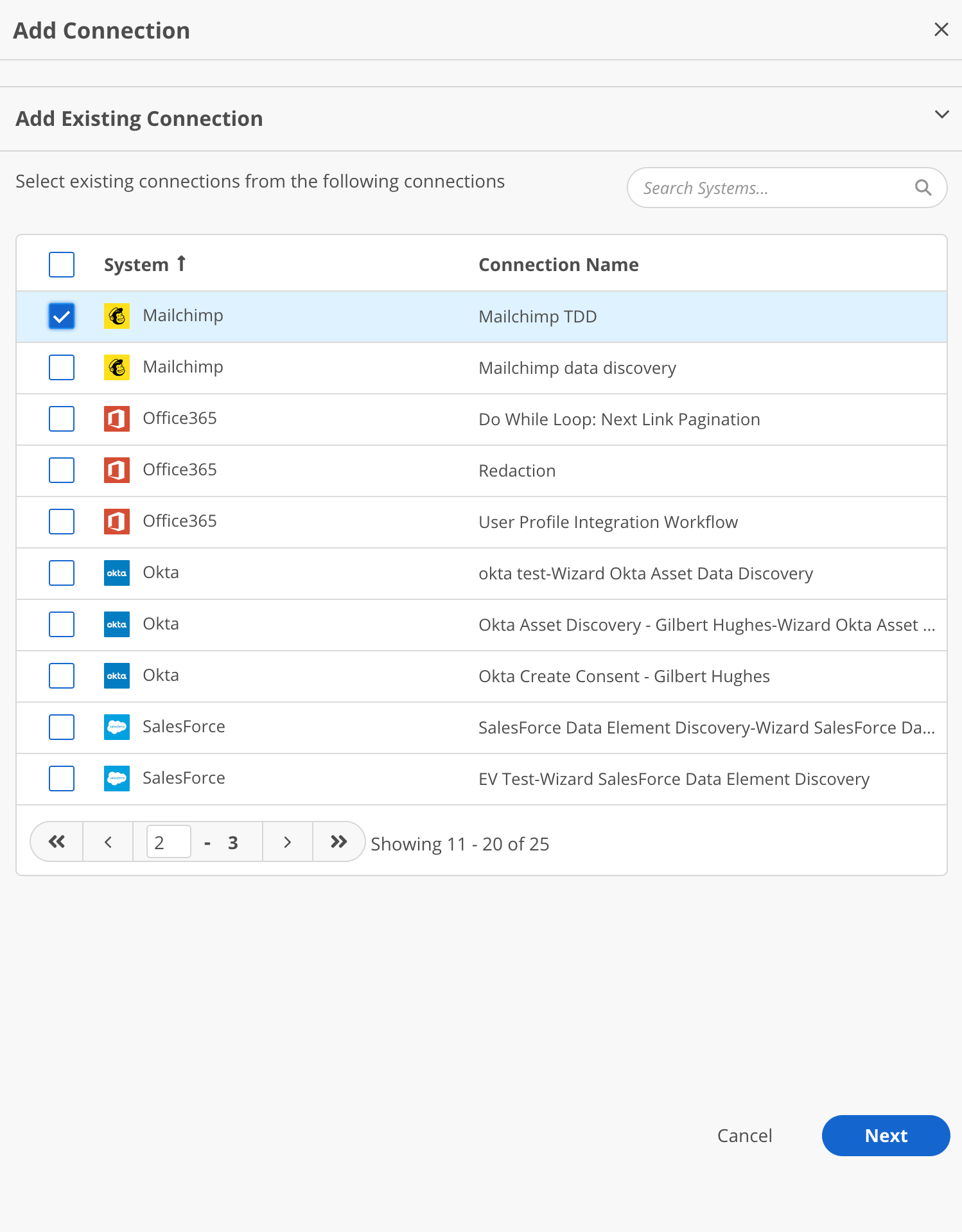The width and height of the screenshot is (962, 1232).
Task: Toggle the select-all header checkbox
Action: pyautogui.click(x=62, y=265)
